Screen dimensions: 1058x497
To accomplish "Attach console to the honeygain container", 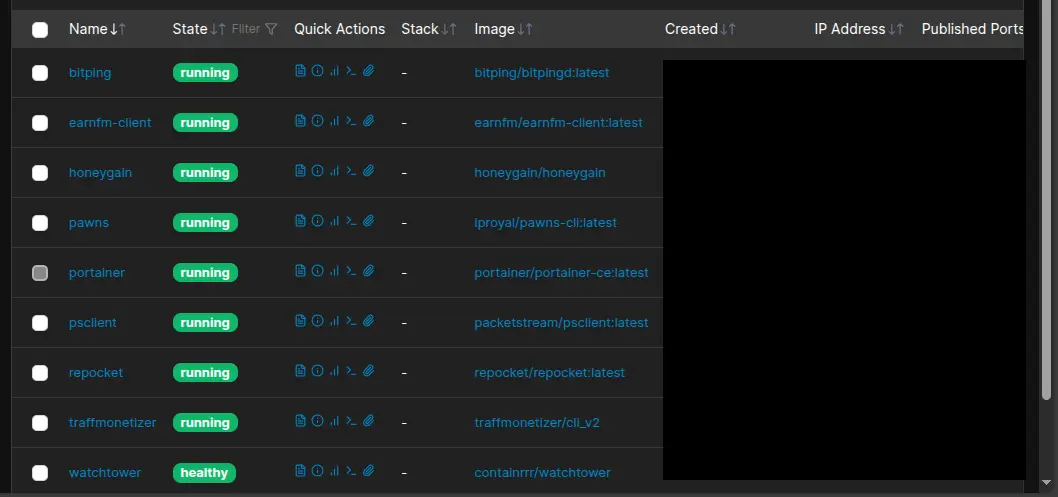I will click(368, 171).
